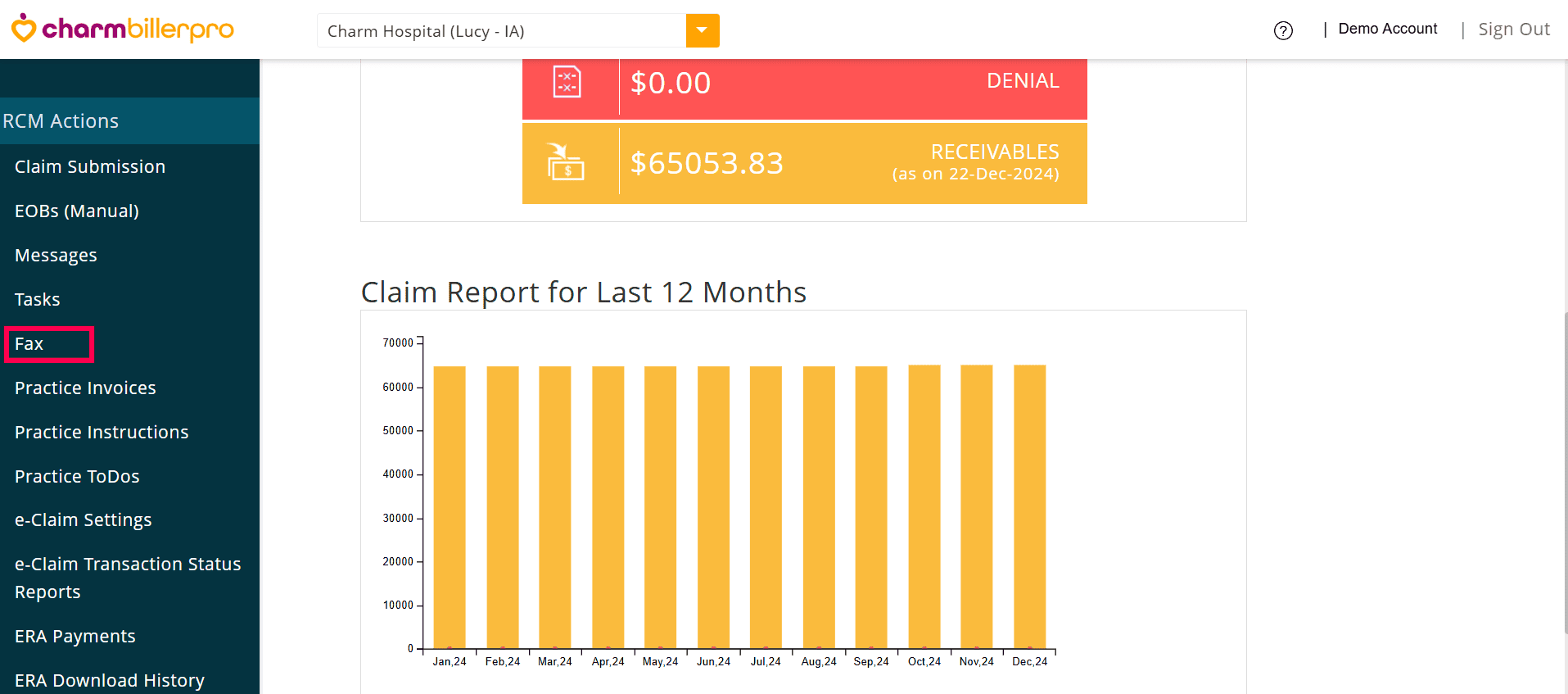The width and height of the screenshot is (1568, 694).
Task: Click the help question mark icon
Action: [1283, 31]
